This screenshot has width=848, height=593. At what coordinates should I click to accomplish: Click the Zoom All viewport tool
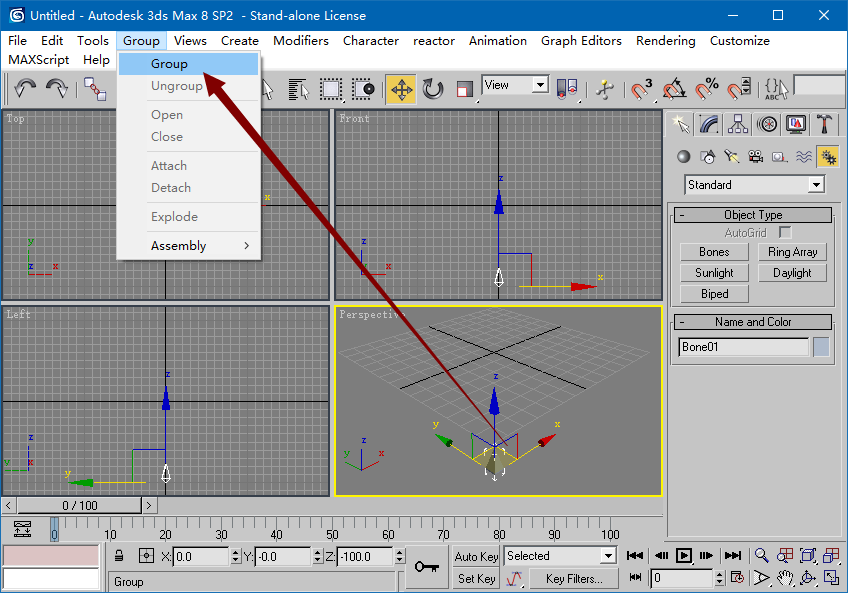coord(785,556)
